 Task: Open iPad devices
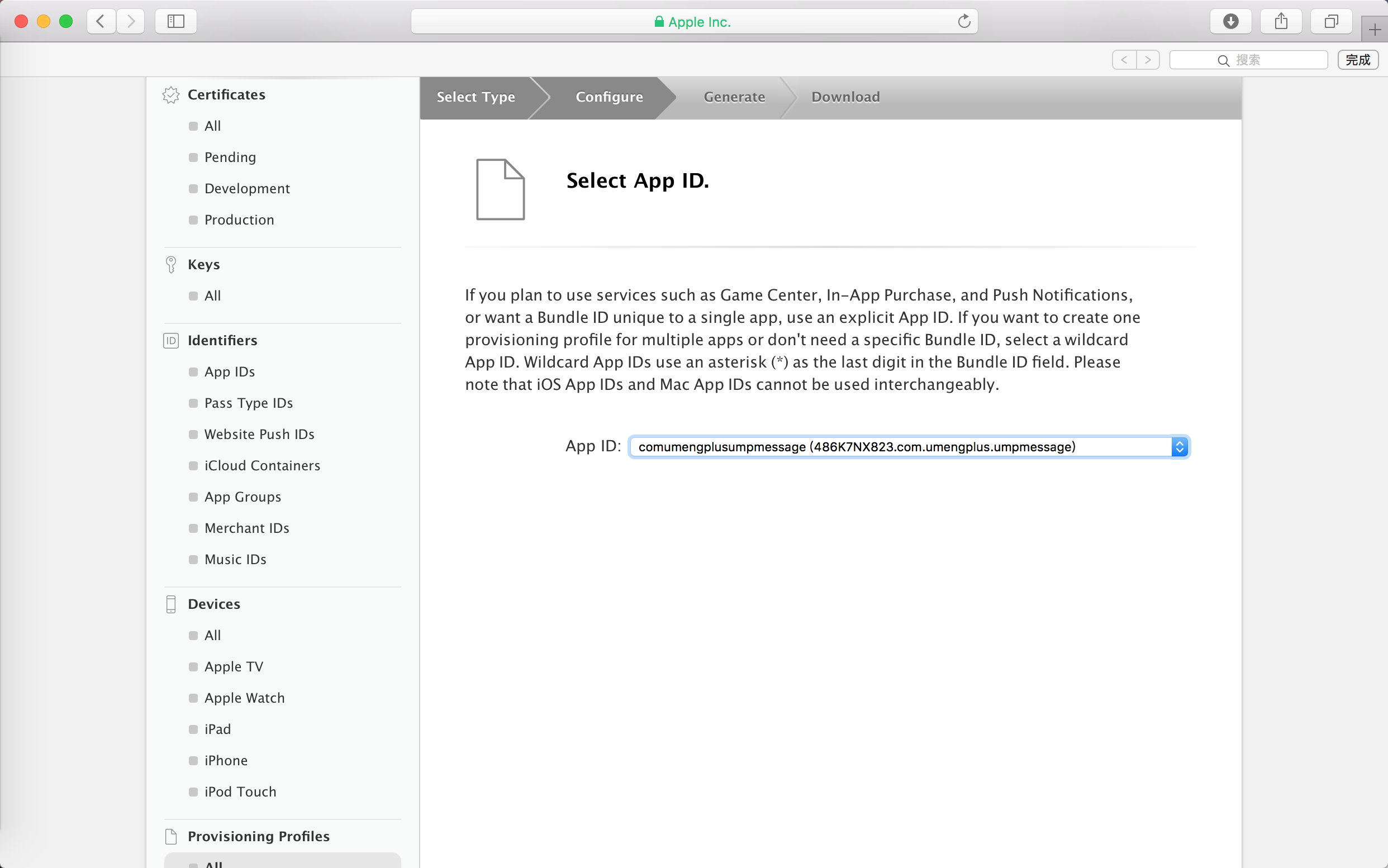tap(217, 729)
